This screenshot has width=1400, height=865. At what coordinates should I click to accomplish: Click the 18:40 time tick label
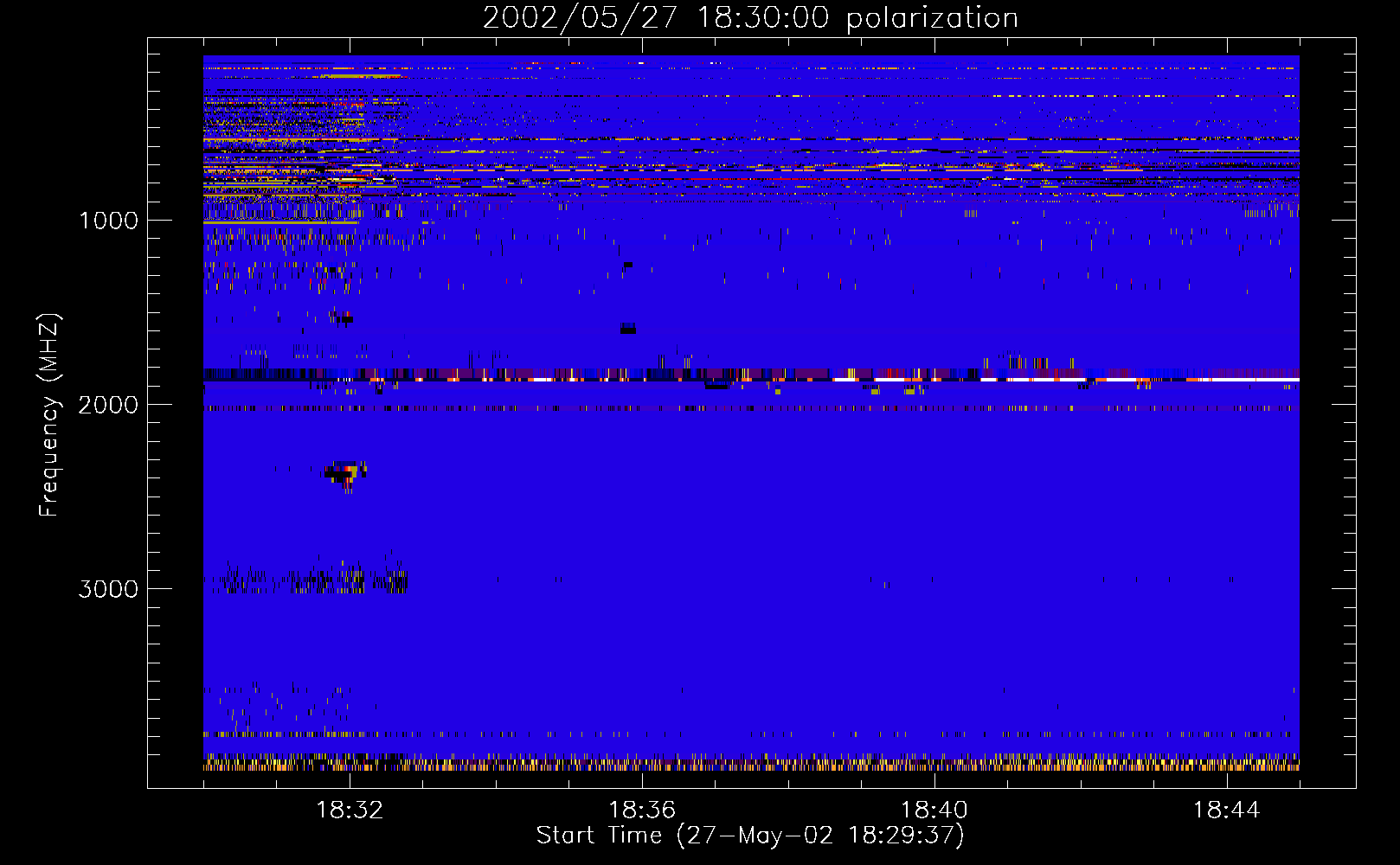[934, 811]
